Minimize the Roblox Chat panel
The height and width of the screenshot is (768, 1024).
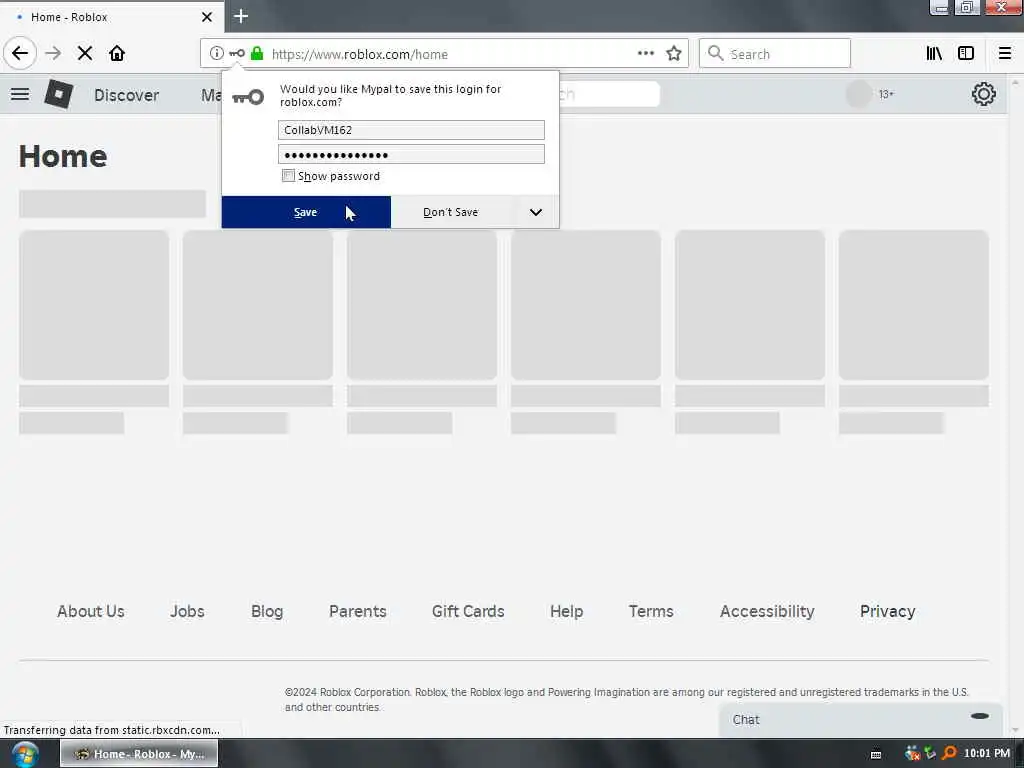point(980,716)
